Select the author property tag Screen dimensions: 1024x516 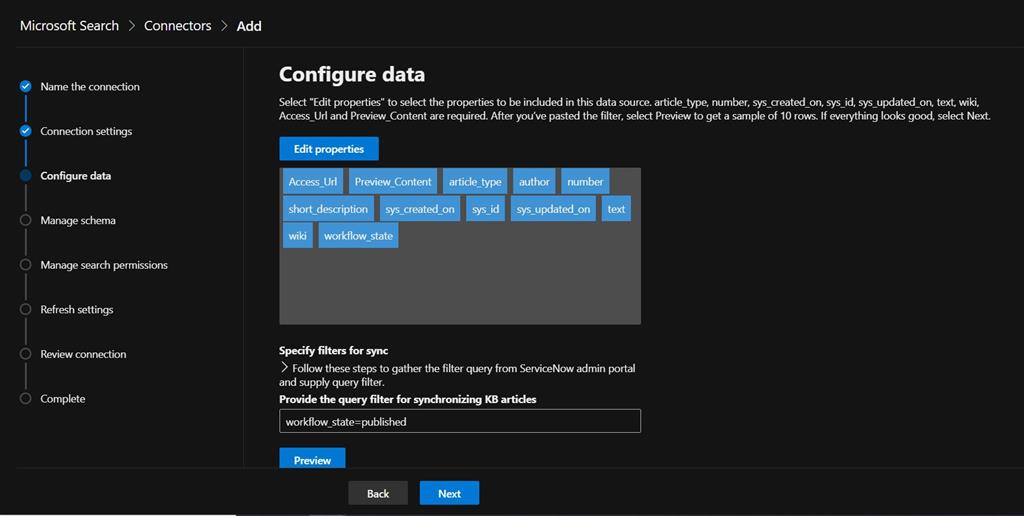click(534, 182)
